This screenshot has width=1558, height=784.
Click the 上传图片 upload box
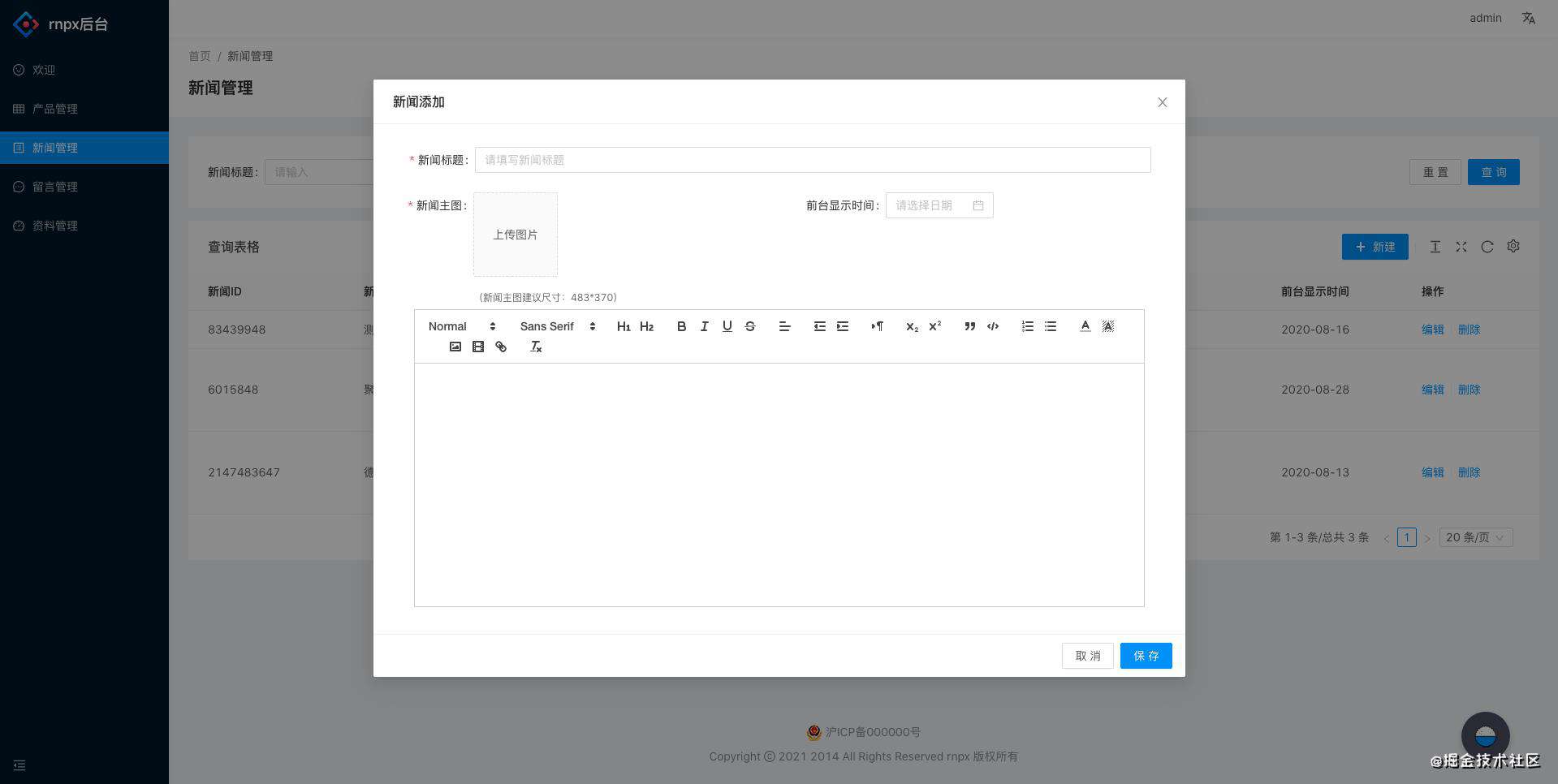[x=516, y=235]
